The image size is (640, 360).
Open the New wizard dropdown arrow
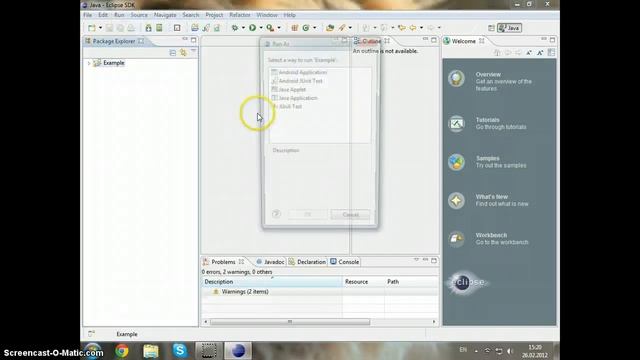[100, 28]
